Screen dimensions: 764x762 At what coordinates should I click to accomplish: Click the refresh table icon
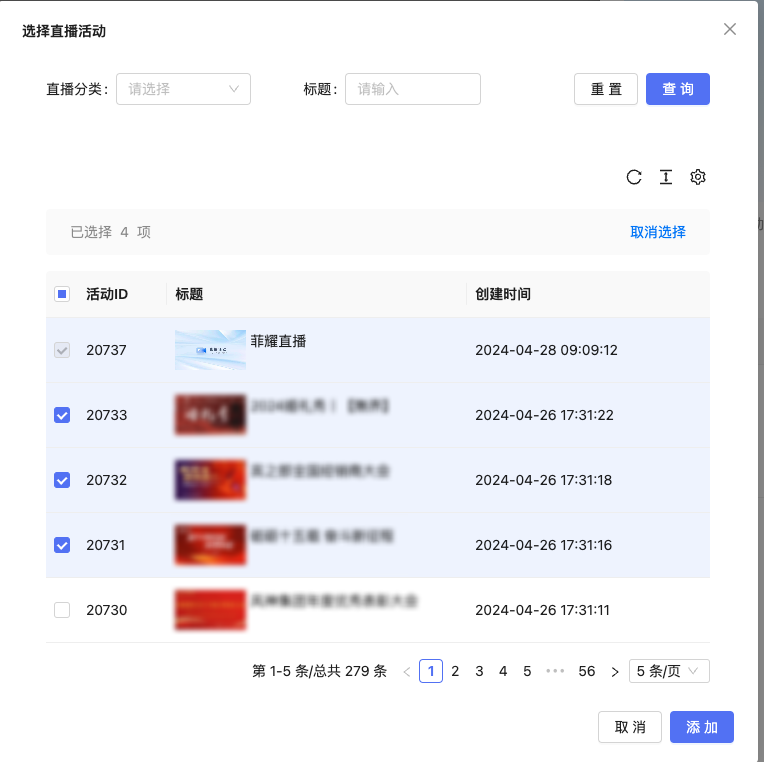634,177
